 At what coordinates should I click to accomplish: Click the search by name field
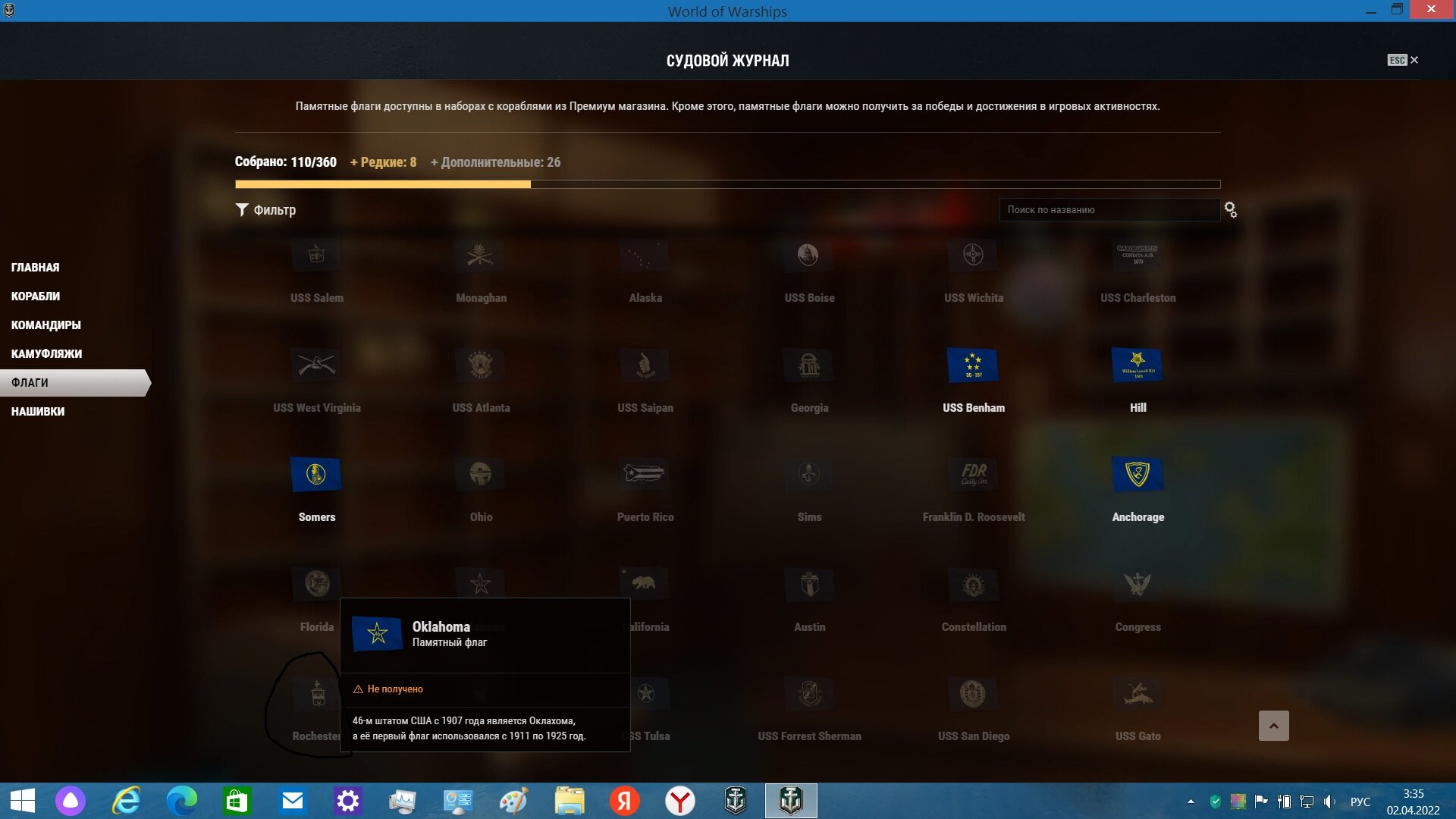pos(1109,210)
